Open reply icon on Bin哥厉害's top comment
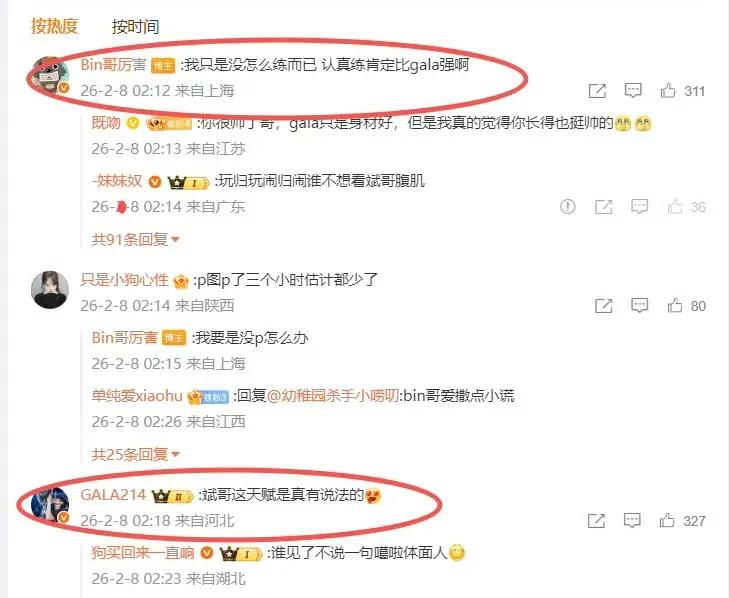Viewport: 729px width, 598px height. click(633, 90)
